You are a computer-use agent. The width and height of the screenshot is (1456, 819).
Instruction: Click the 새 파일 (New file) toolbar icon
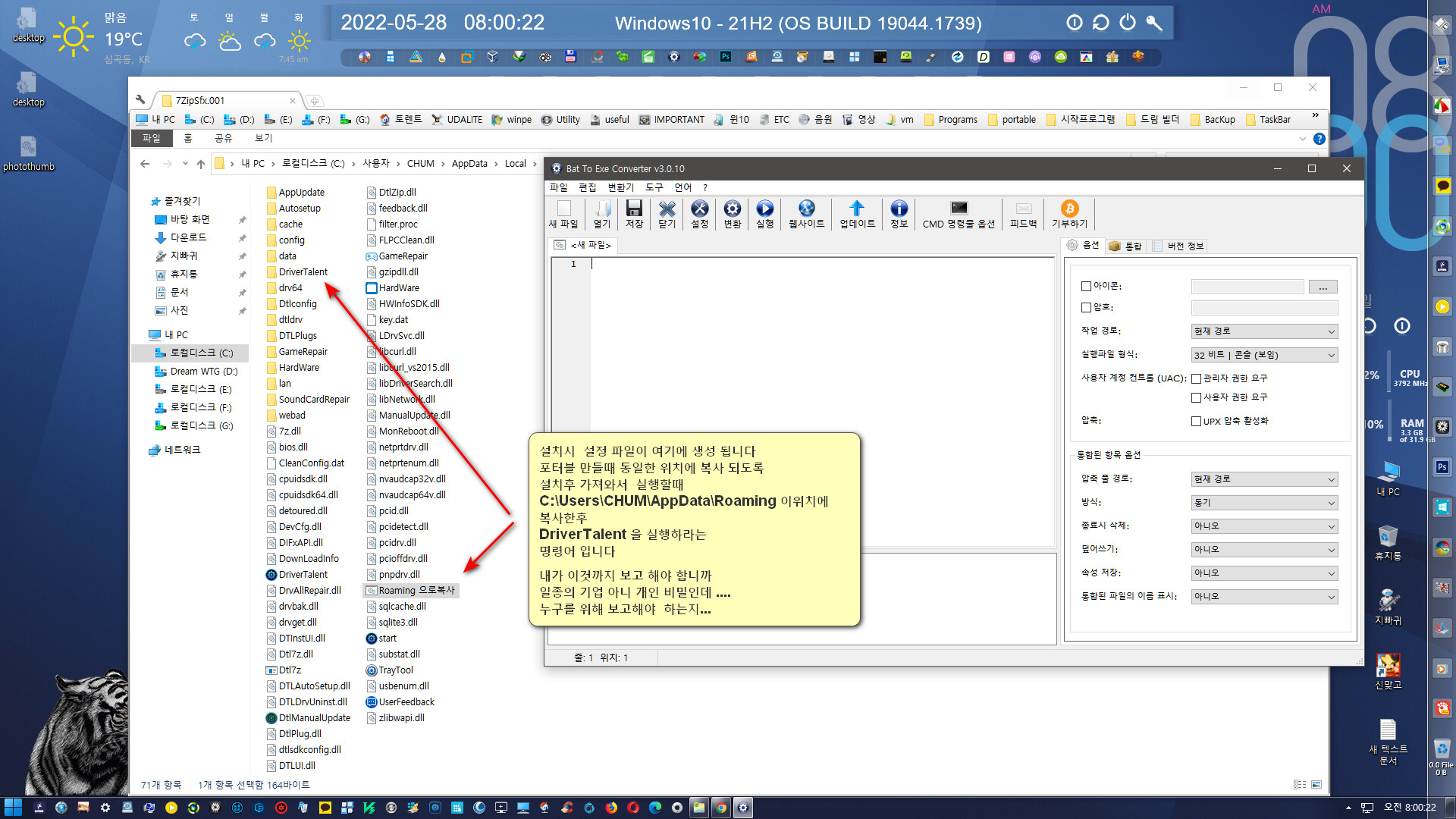tap(563, 214)
